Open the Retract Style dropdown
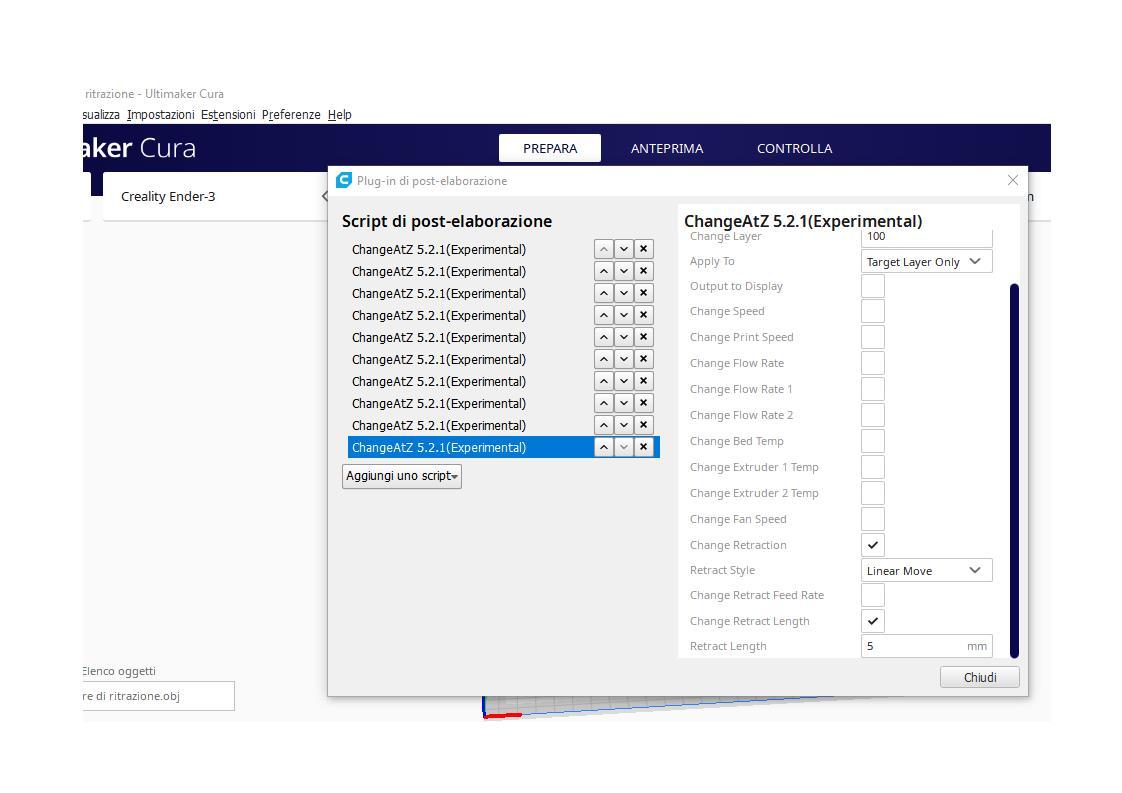 (x=926, y=571)
